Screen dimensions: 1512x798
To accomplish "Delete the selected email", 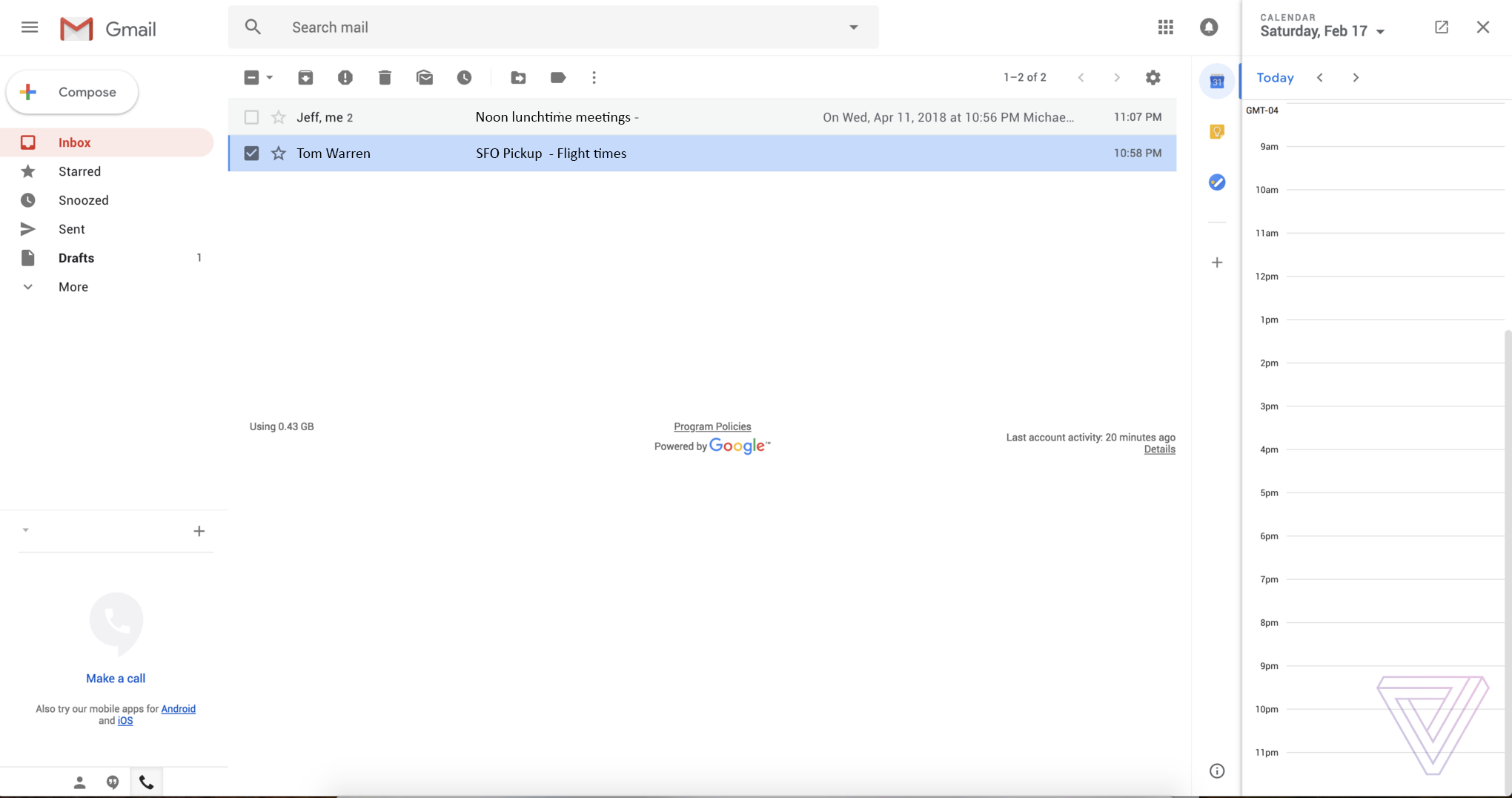I will 385,77.
